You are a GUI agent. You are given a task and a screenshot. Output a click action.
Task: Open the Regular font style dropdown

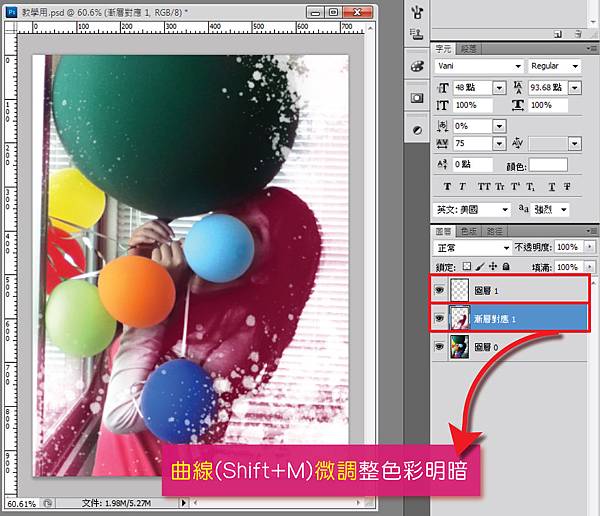pyautogui.click(x=575, y=66)
